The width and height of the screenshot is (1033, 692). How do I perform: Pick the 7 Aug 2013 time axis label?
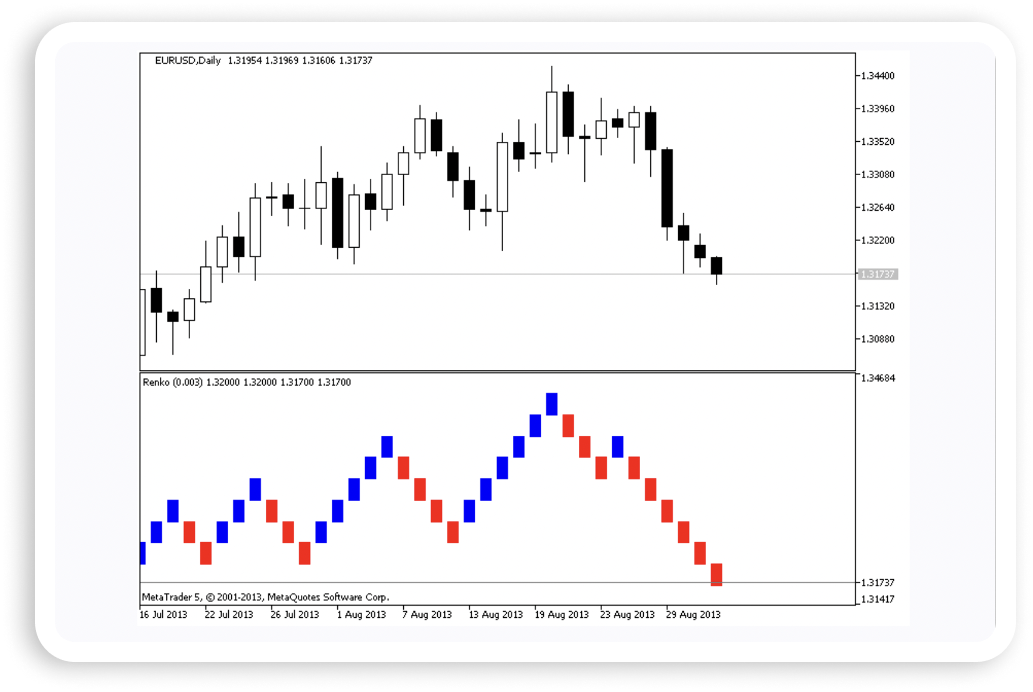(427, 614)
